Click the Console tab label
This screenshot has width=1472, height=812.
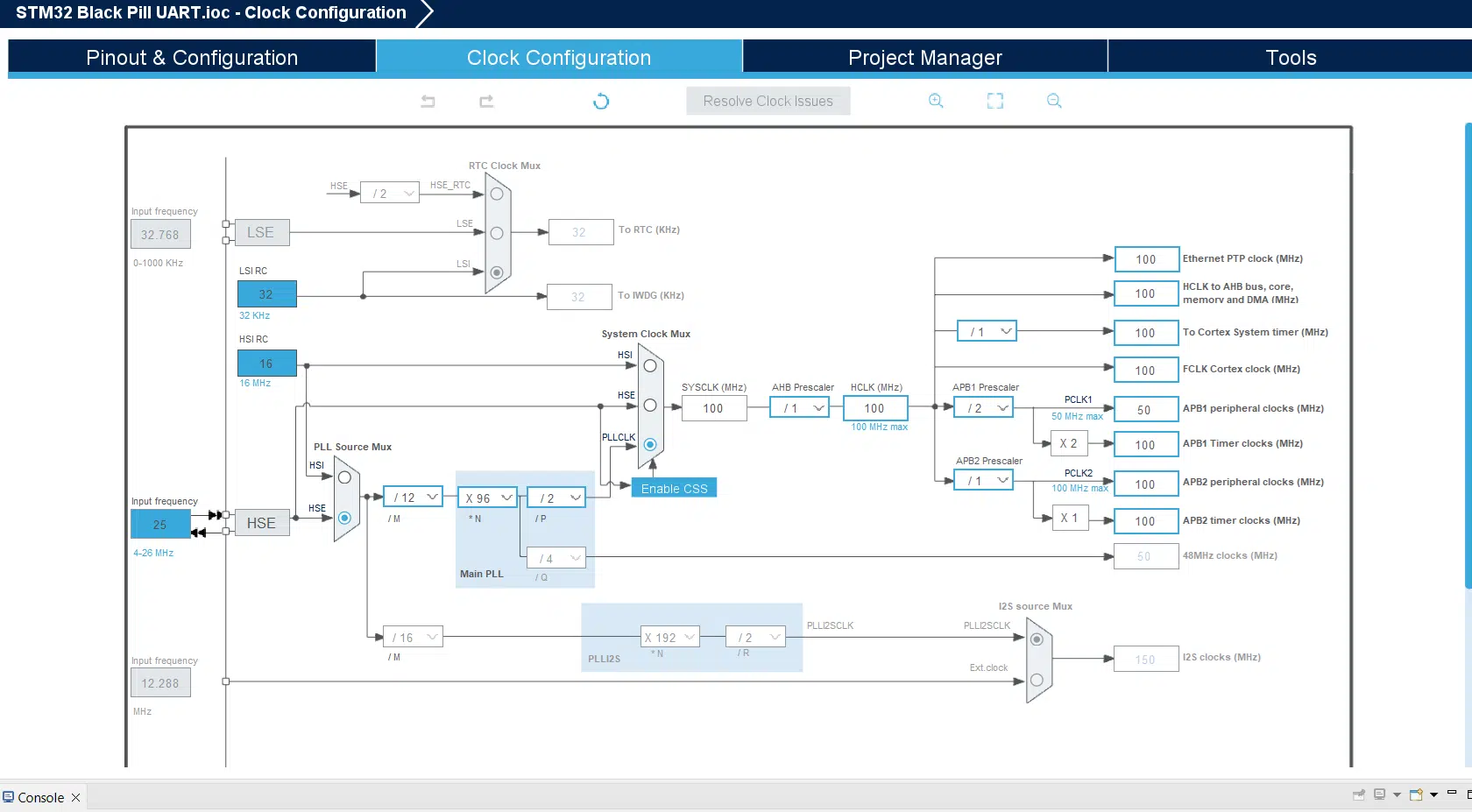coord(41,797)
